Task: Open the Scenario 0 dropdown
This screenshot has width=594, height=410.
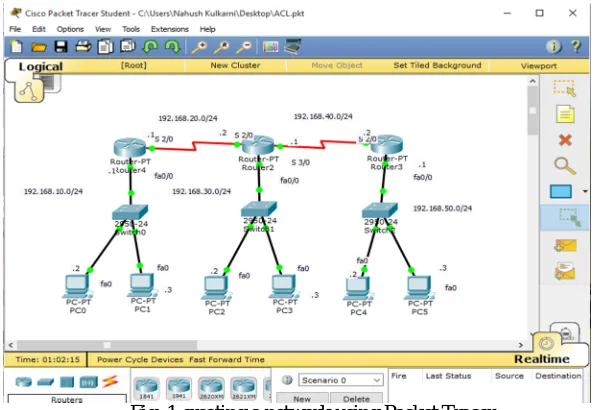Action: click(340, 380)
